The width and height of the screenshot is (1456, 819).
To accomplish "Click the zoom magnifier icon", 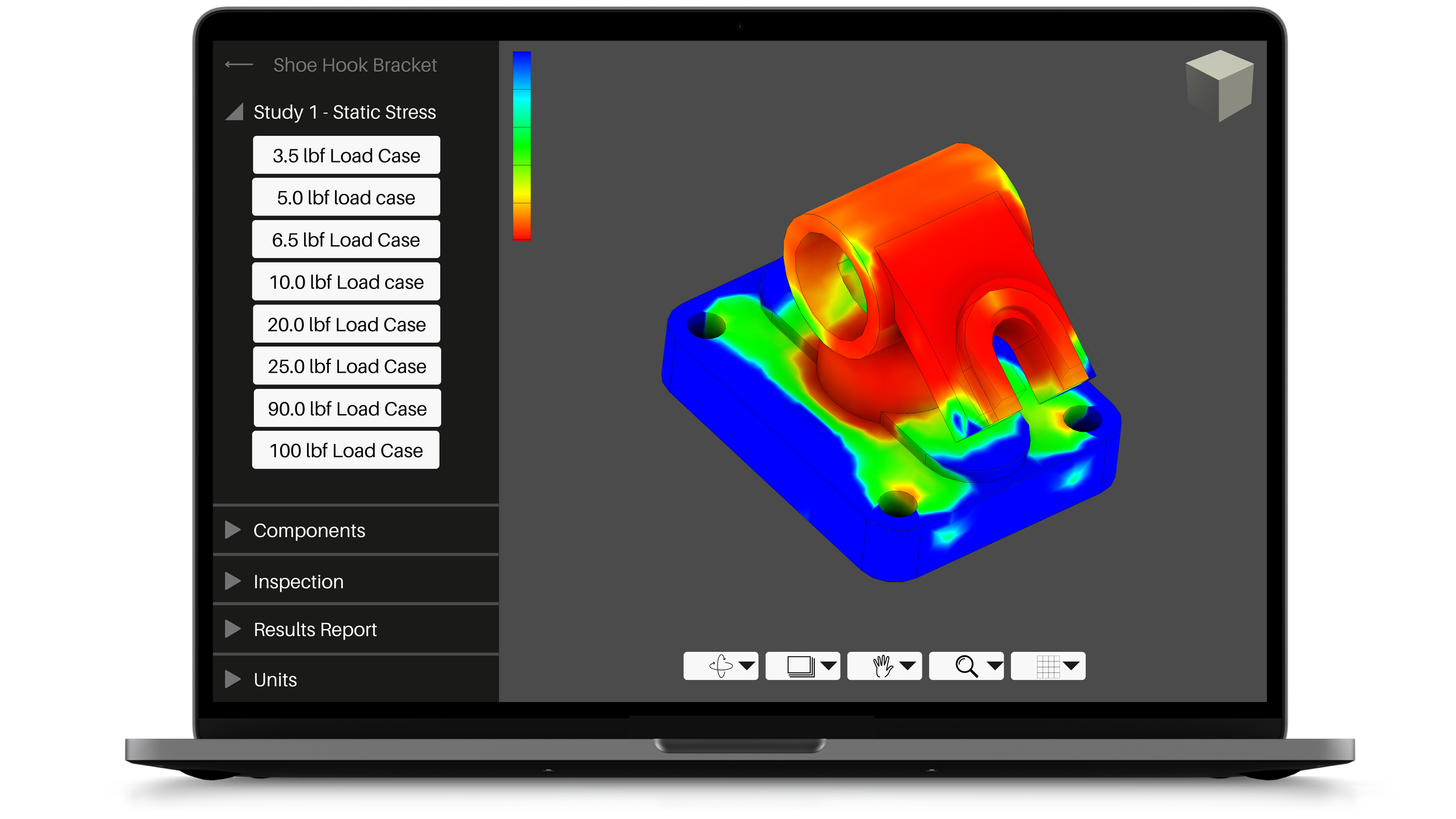I will (966, 666).
